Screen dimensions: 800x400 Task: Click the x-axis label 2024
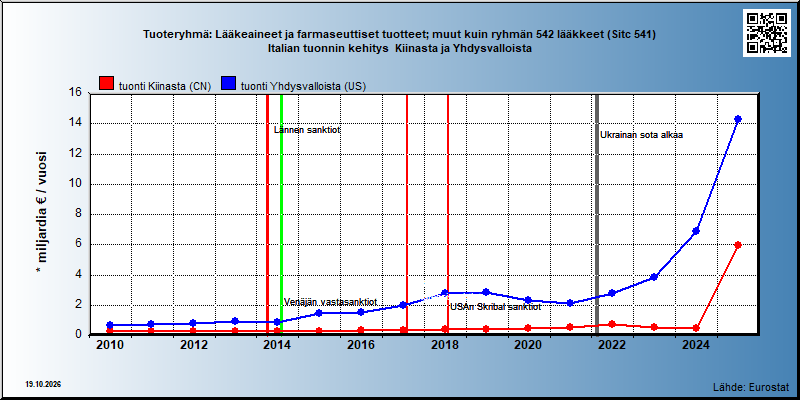(696, 345)
